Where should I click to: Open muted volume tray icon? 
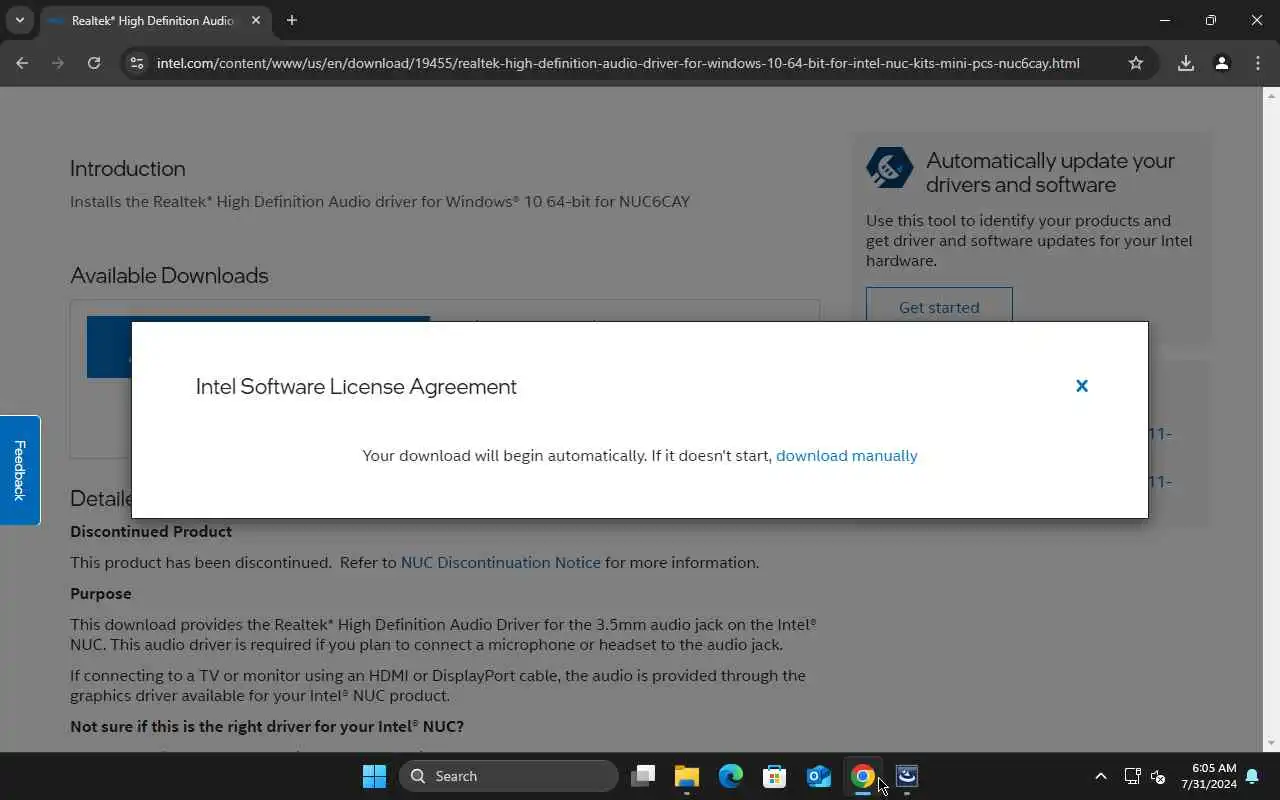1158,776
